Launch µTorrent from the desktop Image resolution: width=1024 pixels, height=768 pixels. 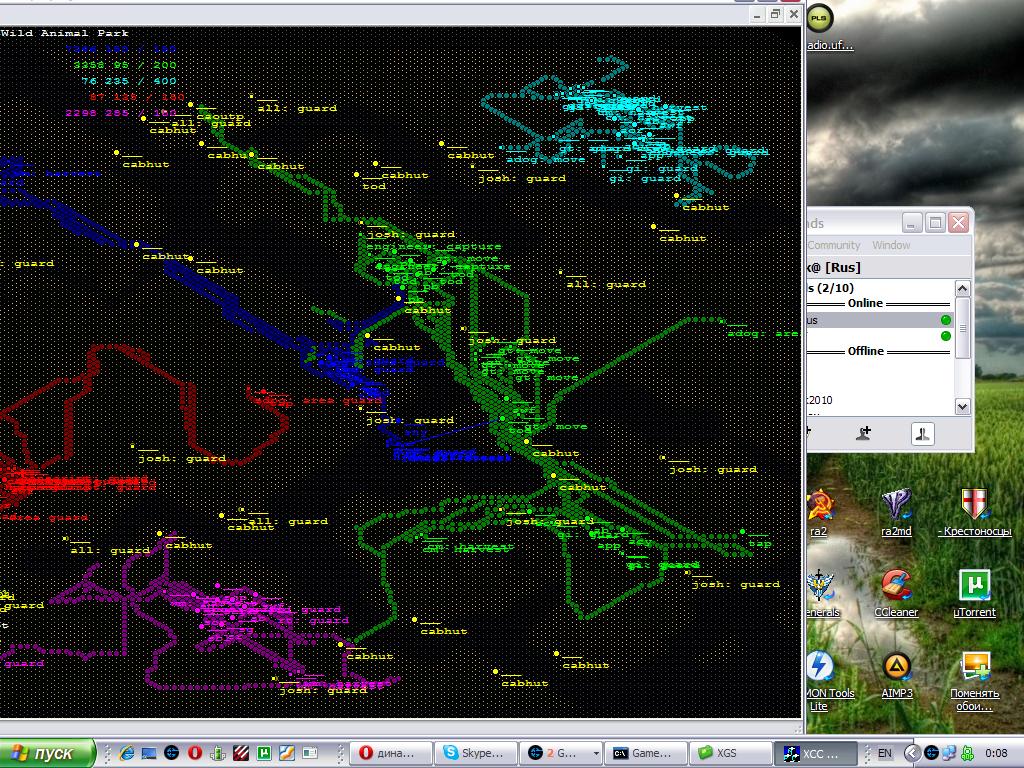974,593
